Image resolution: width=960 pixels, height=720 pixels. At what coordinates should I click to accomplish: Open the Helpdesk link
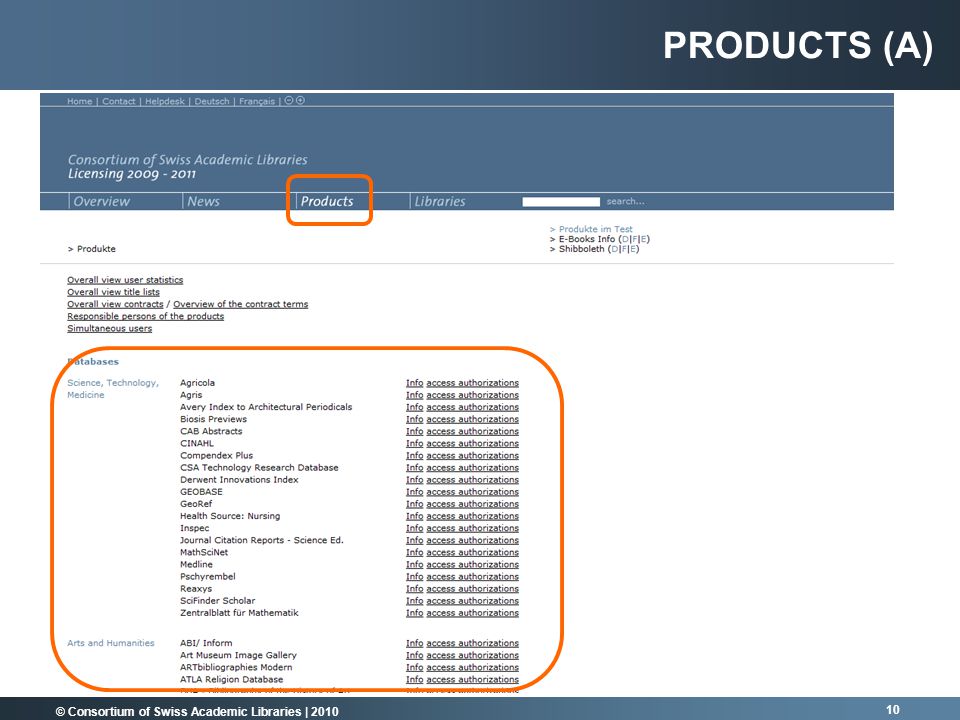pos(165,101)
